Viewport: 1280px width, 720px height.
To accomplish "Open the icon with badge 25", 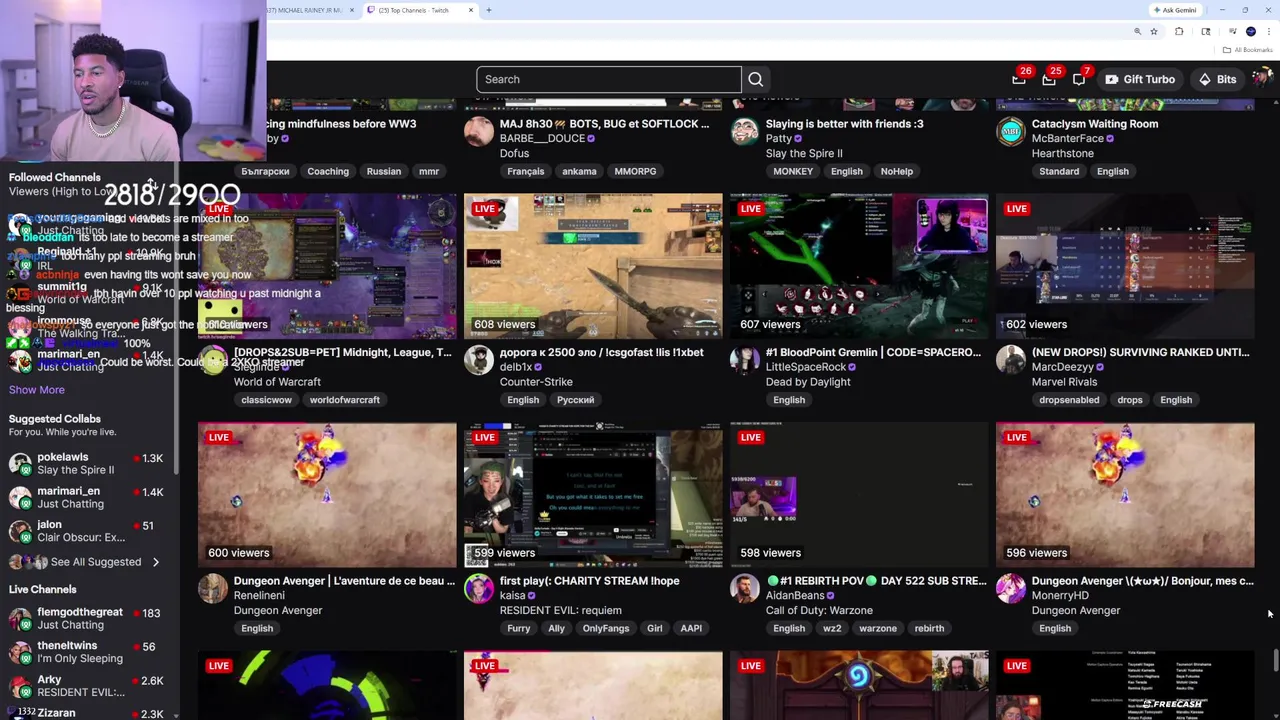I will [x=1049, y=79].
